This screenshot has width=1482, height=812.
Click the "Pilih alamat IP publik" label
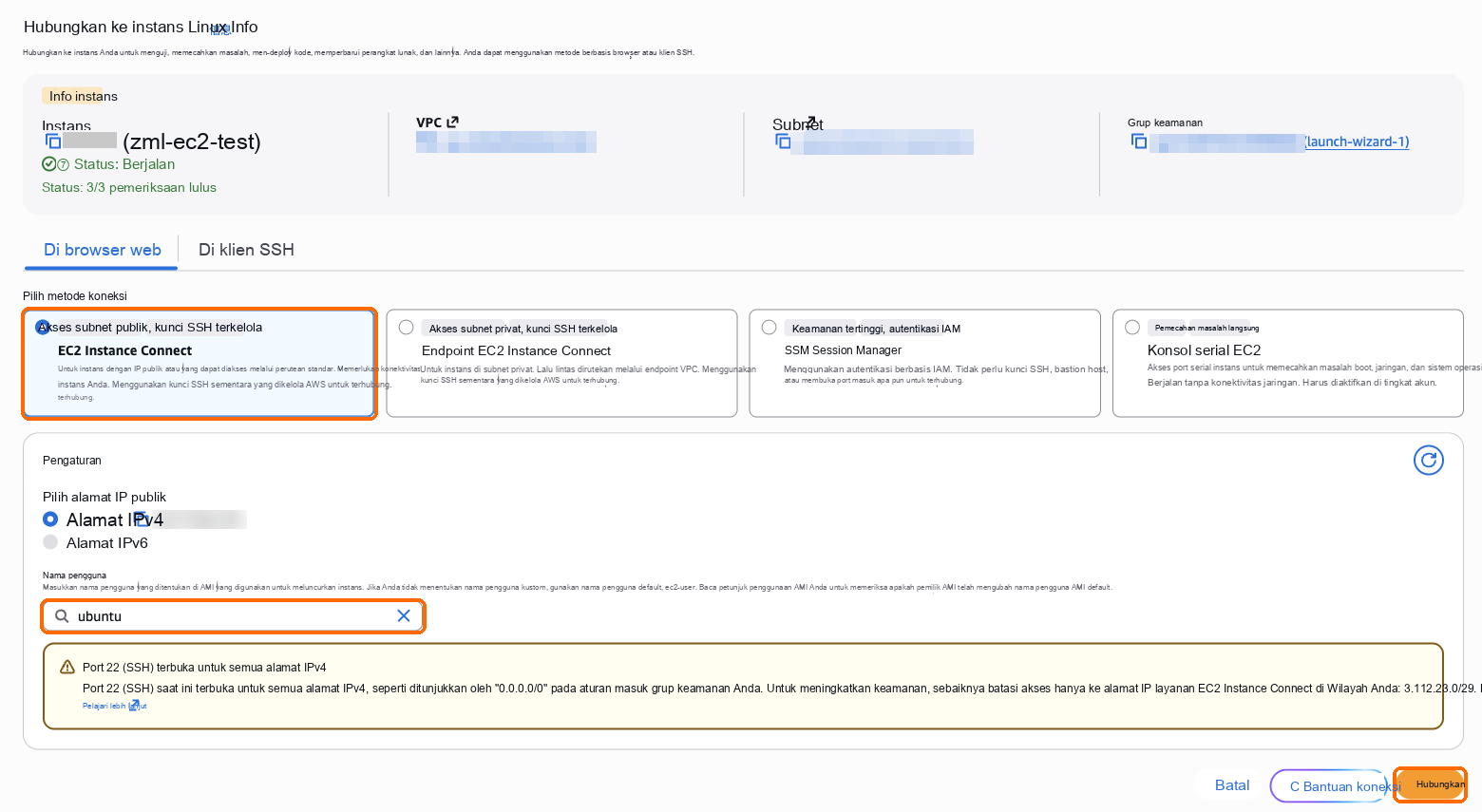point(104,497)
